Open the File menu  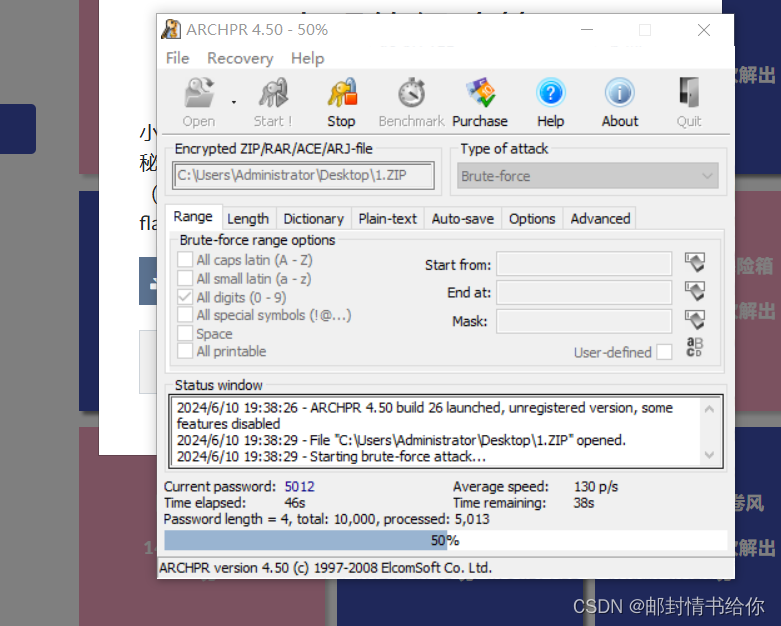pyautogui.click(x=177, y=58)
